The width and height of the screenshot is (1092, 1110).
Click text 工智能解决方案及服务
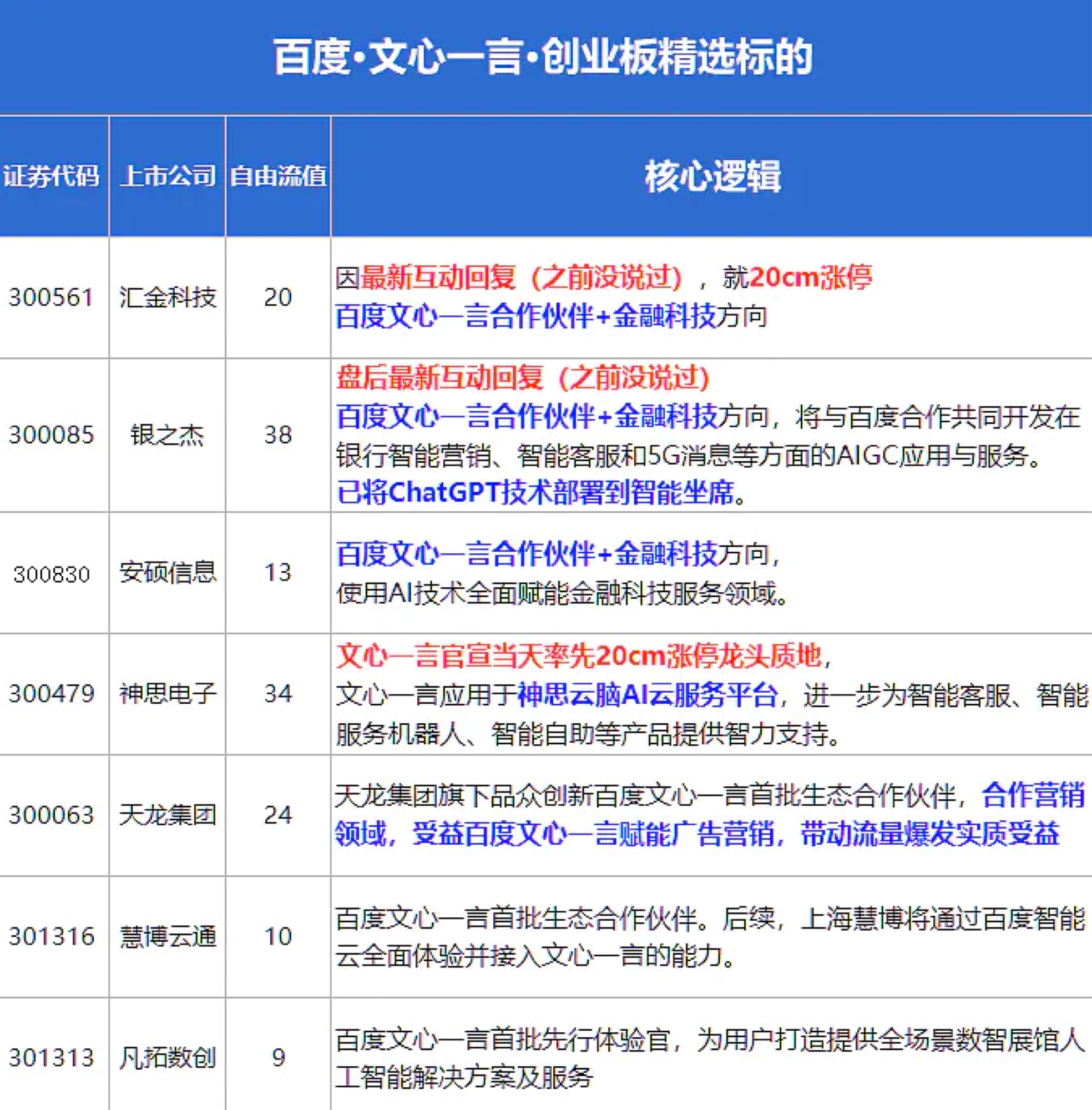pyautogui.click(x=464, y=1077)
